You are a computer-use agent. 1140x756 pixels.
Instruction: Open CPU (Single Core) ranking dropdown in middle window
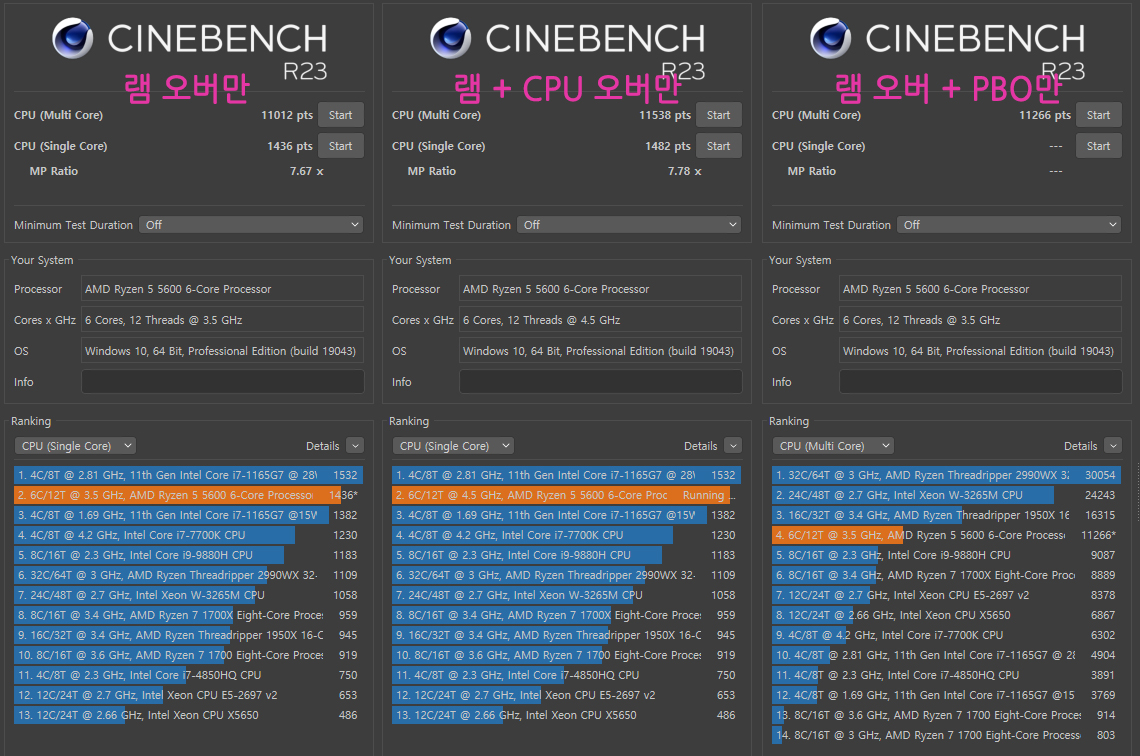(453, 446)
